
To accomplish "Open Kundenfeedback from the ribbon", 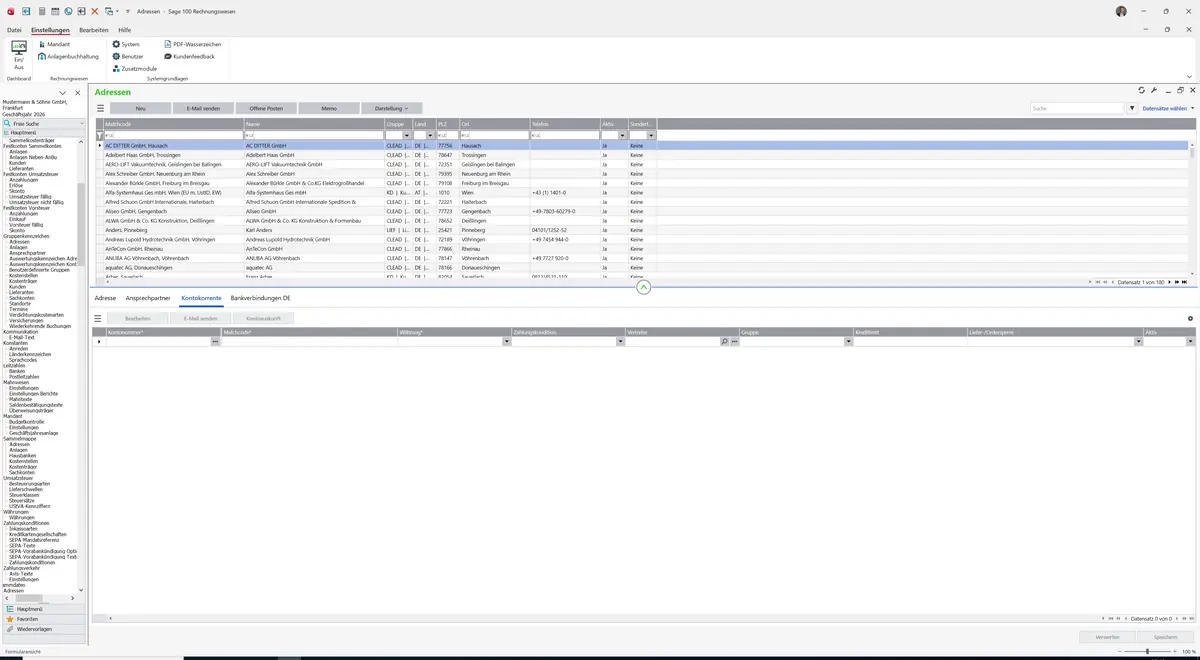I will coord(189,56).
